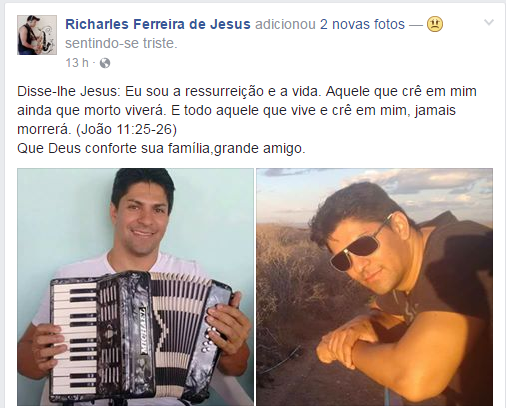Image resolution: width=506 pixels, height=408 pixels.
Task: Click the sad face feeling emoji
Action: 435,24
